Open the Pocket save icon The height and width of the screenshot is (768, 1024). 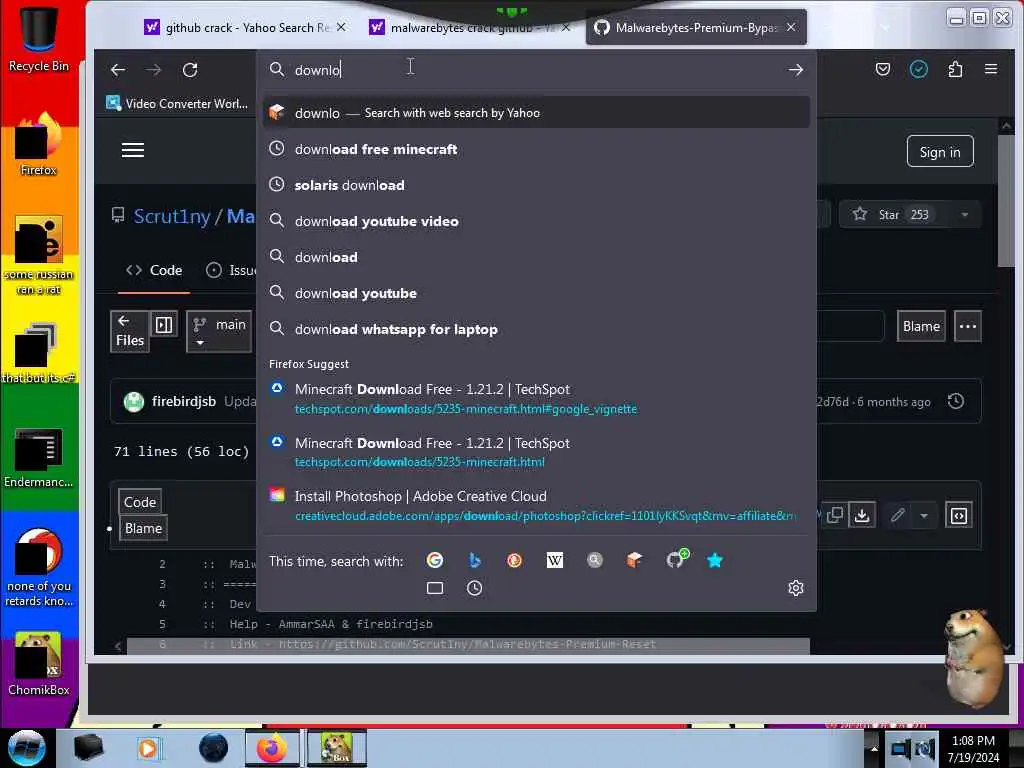click(x=882, y=69)
